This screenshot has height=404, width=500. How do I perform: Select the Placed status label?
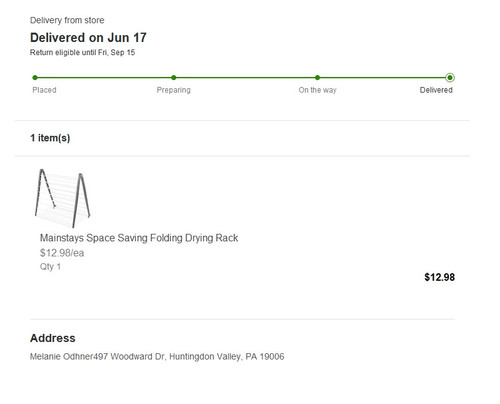(x=44, y=90)
